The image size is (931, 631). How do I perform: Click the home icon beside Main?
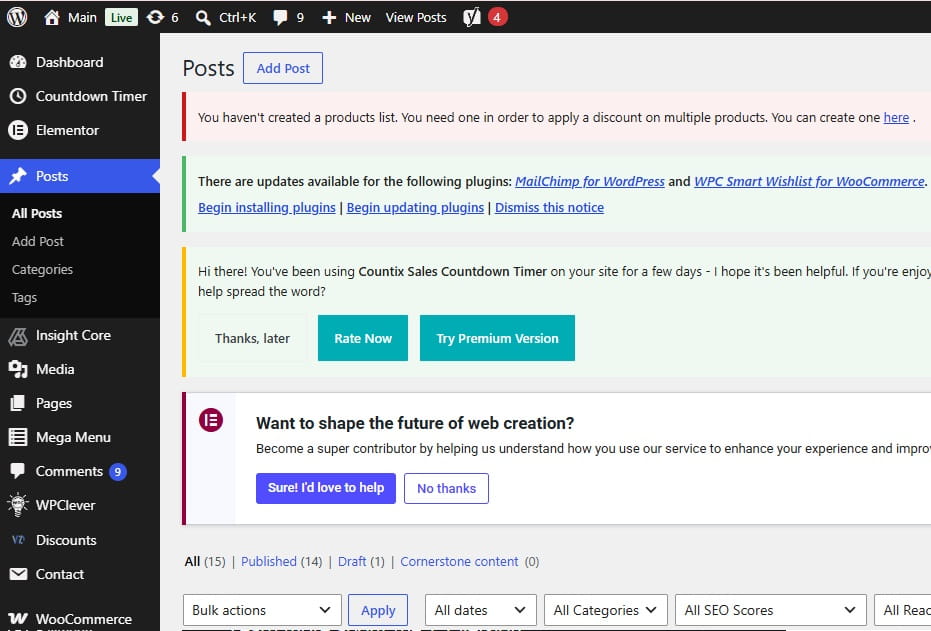click(x=52, y=17)
